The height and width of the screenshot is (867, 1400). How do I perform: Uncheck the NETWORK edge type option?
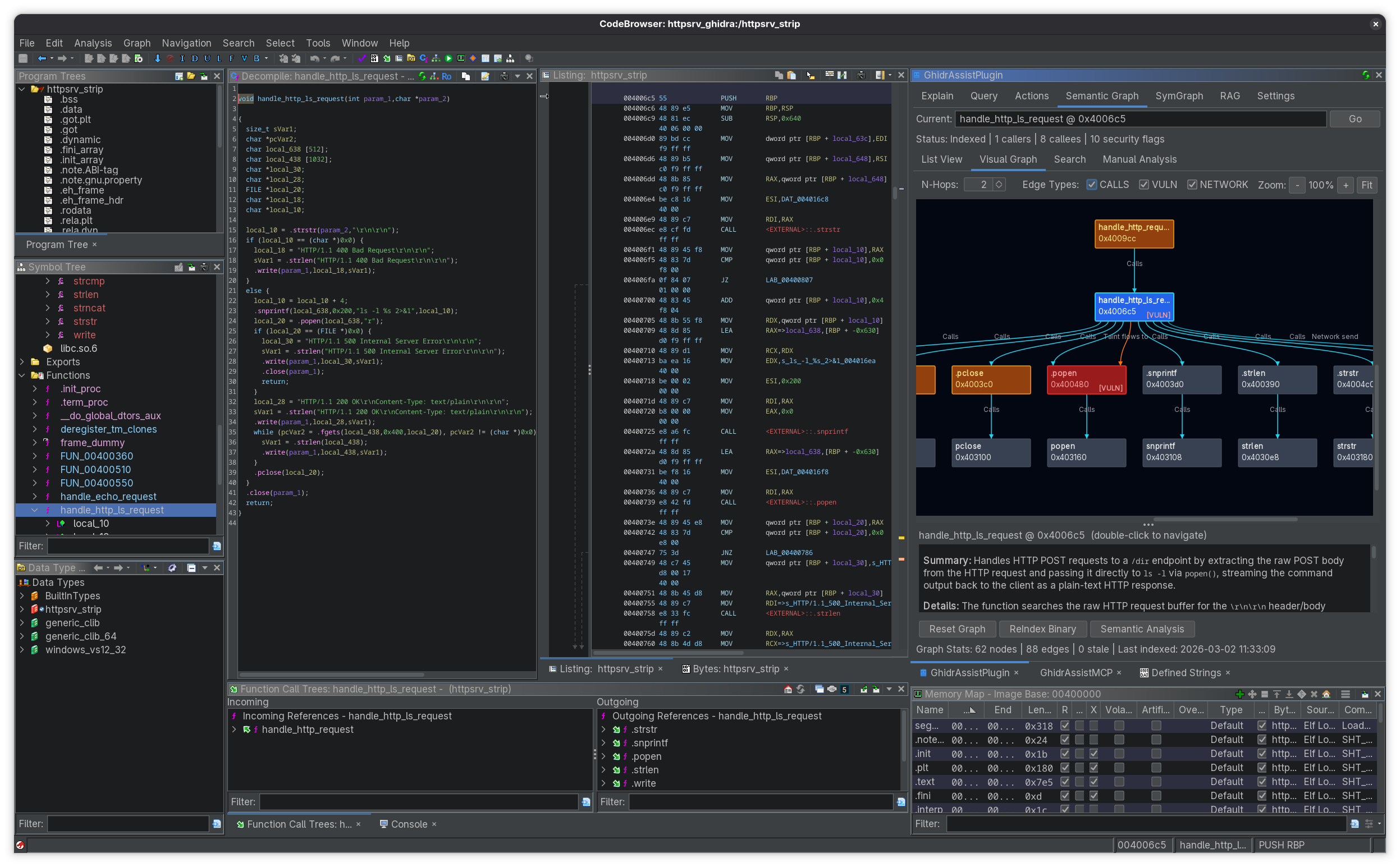point(1193,185)
